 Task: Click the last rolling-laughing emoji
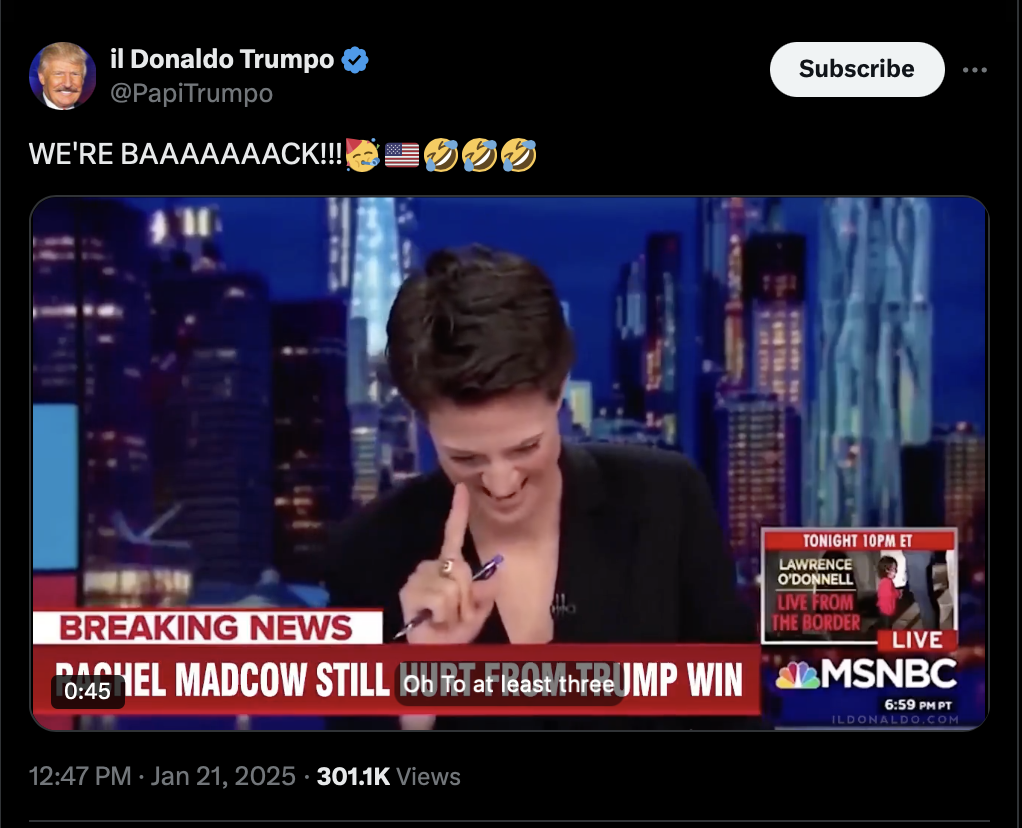pos(518,155)
